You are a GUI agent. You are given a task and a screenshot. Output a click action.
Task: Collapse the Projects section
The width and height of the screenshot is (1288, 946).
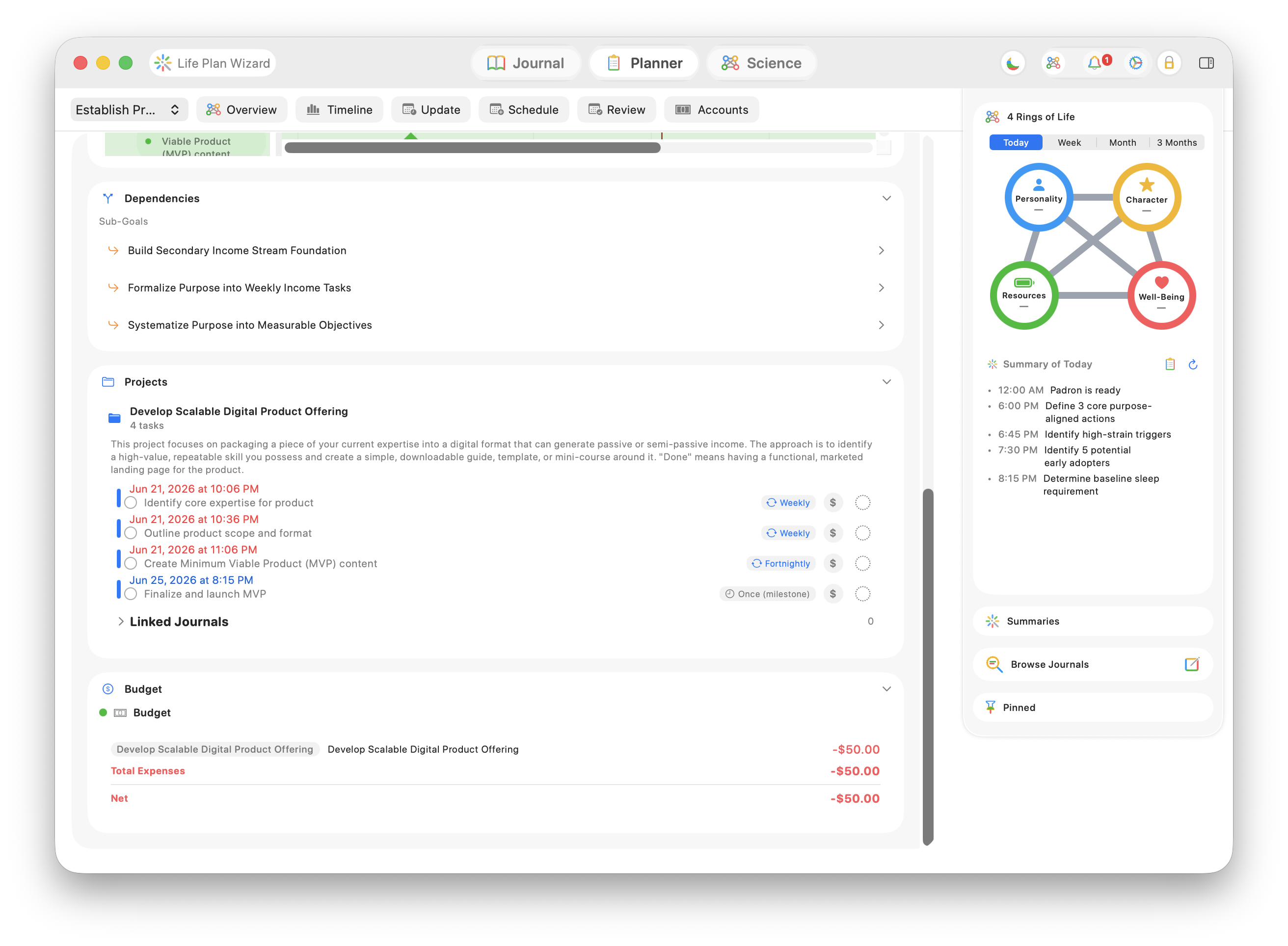[886, 382]
